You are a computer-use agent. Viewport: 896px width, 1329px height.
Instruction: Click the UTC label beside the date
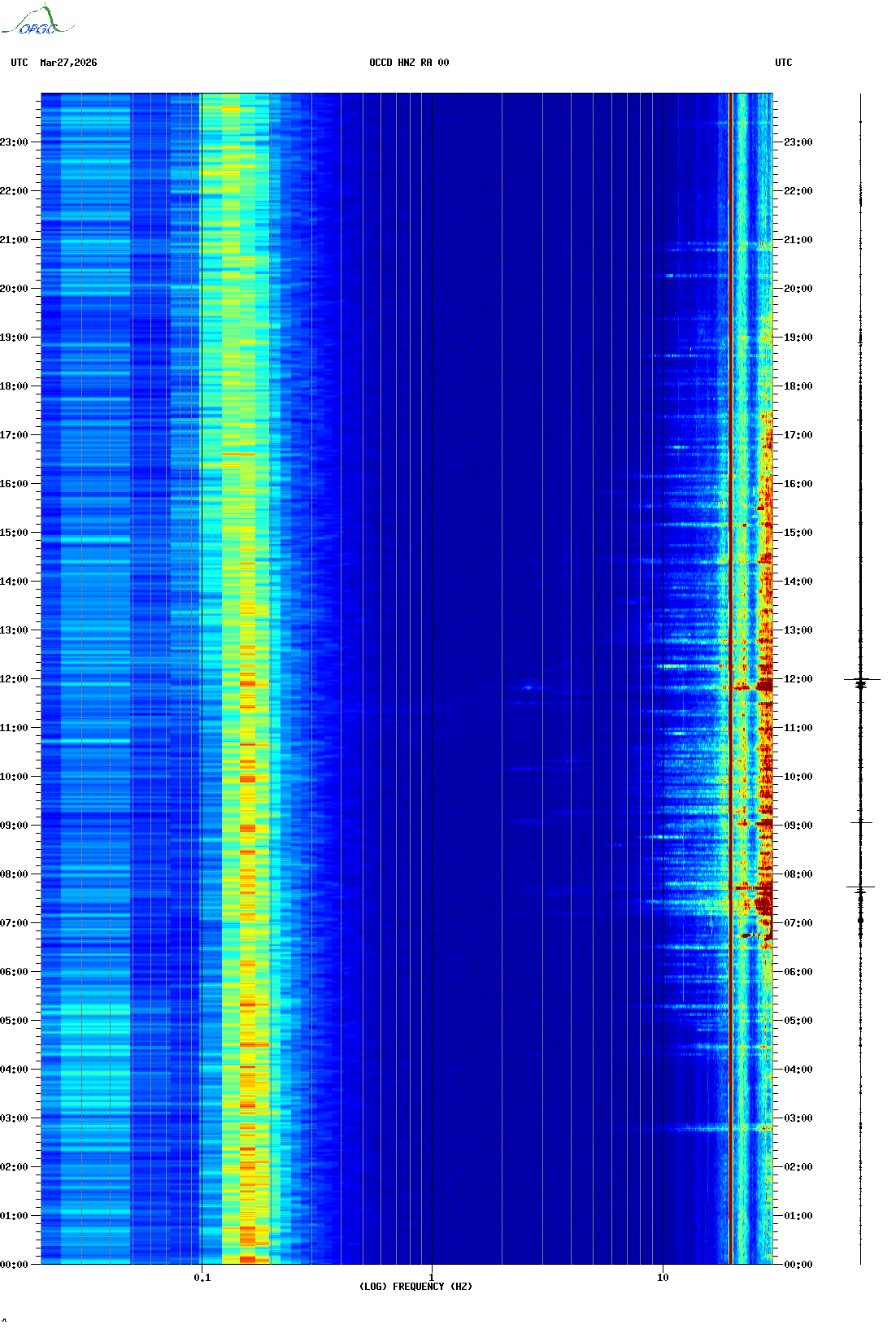[x=19, y=63]
